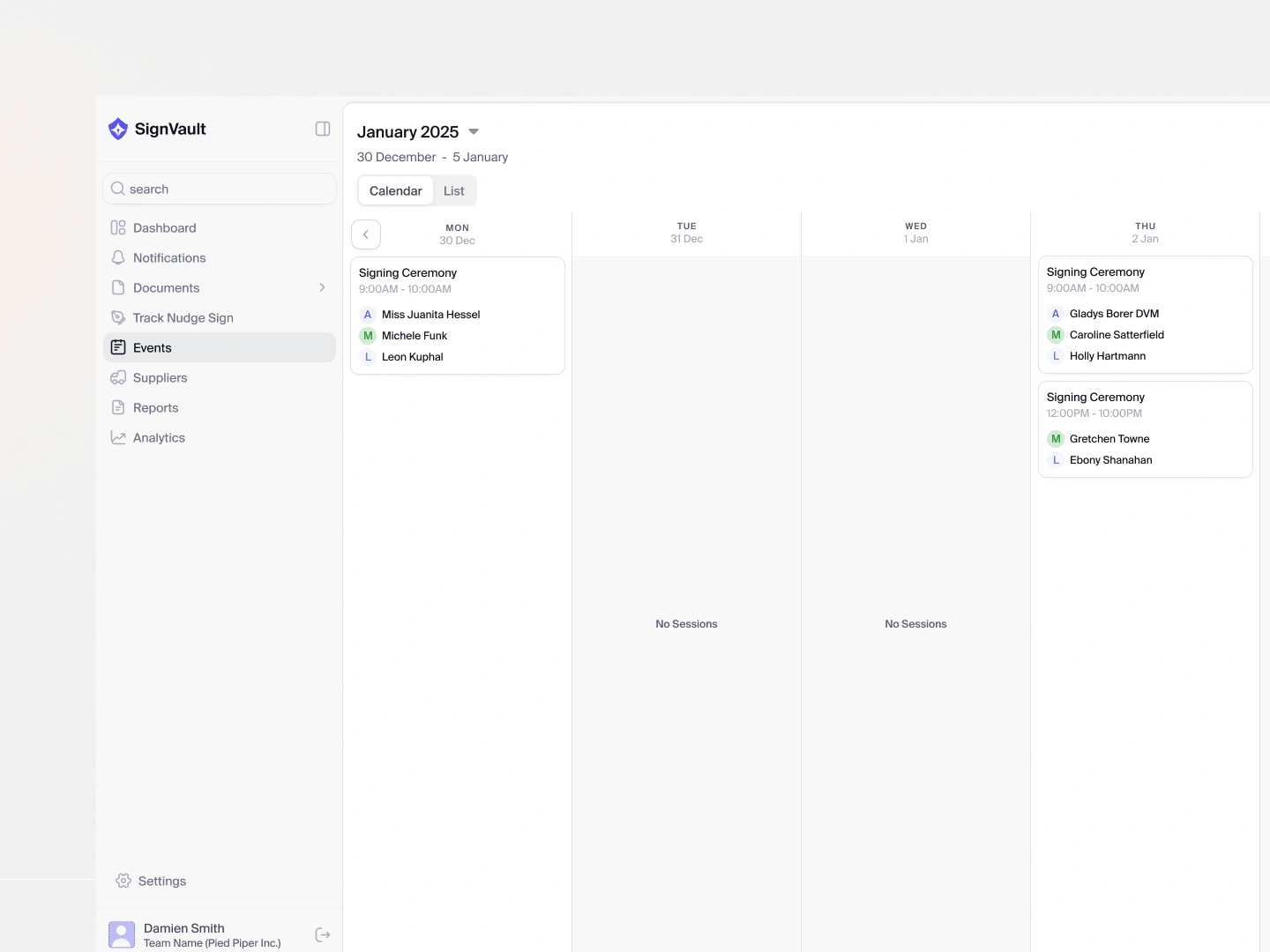Switch to the List view tab
The image size is (1270, 952).
click(454, 190)
